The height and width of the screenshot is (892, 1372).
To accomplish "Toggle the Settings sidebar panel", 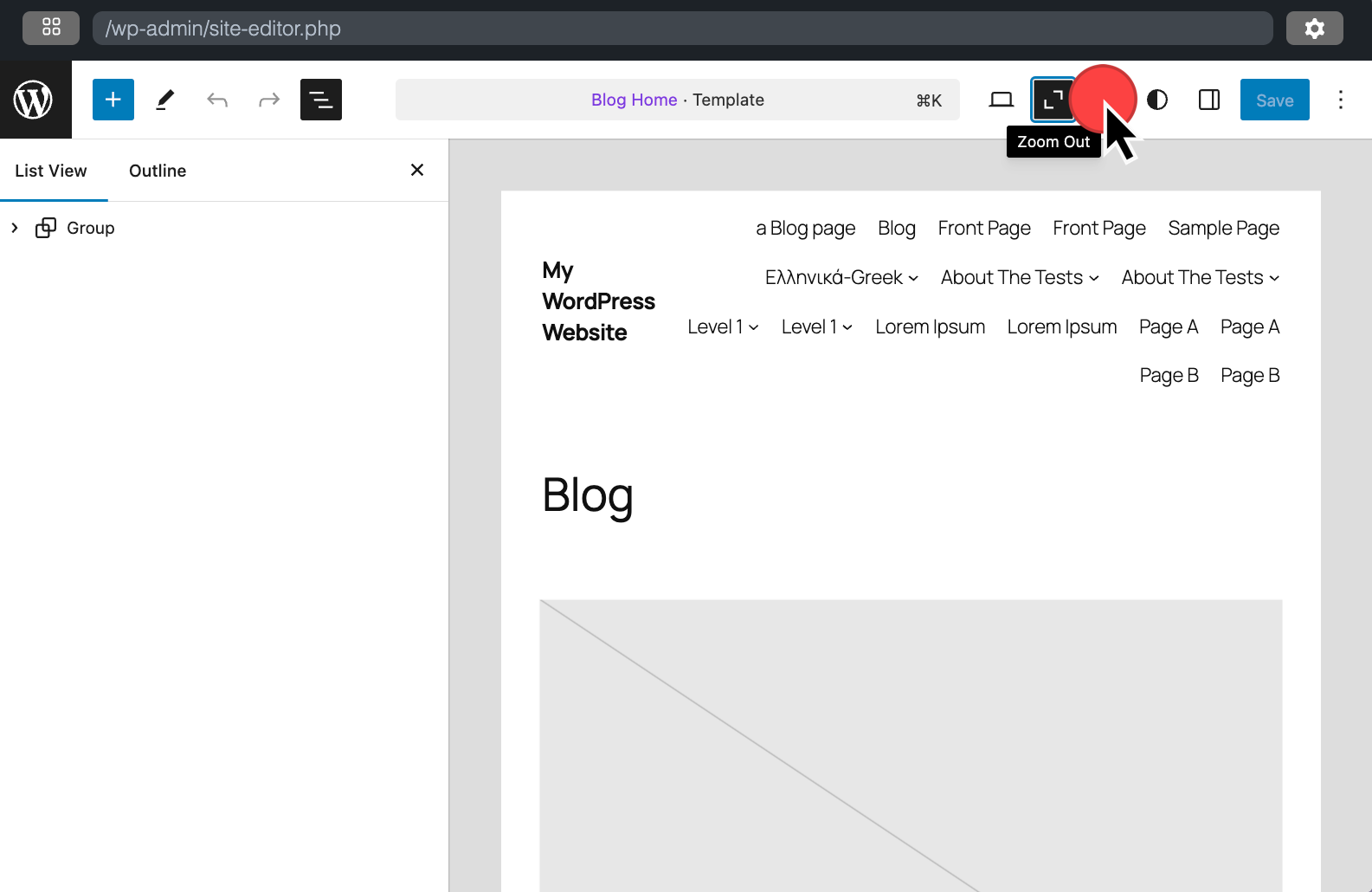I will point(1209,100).
